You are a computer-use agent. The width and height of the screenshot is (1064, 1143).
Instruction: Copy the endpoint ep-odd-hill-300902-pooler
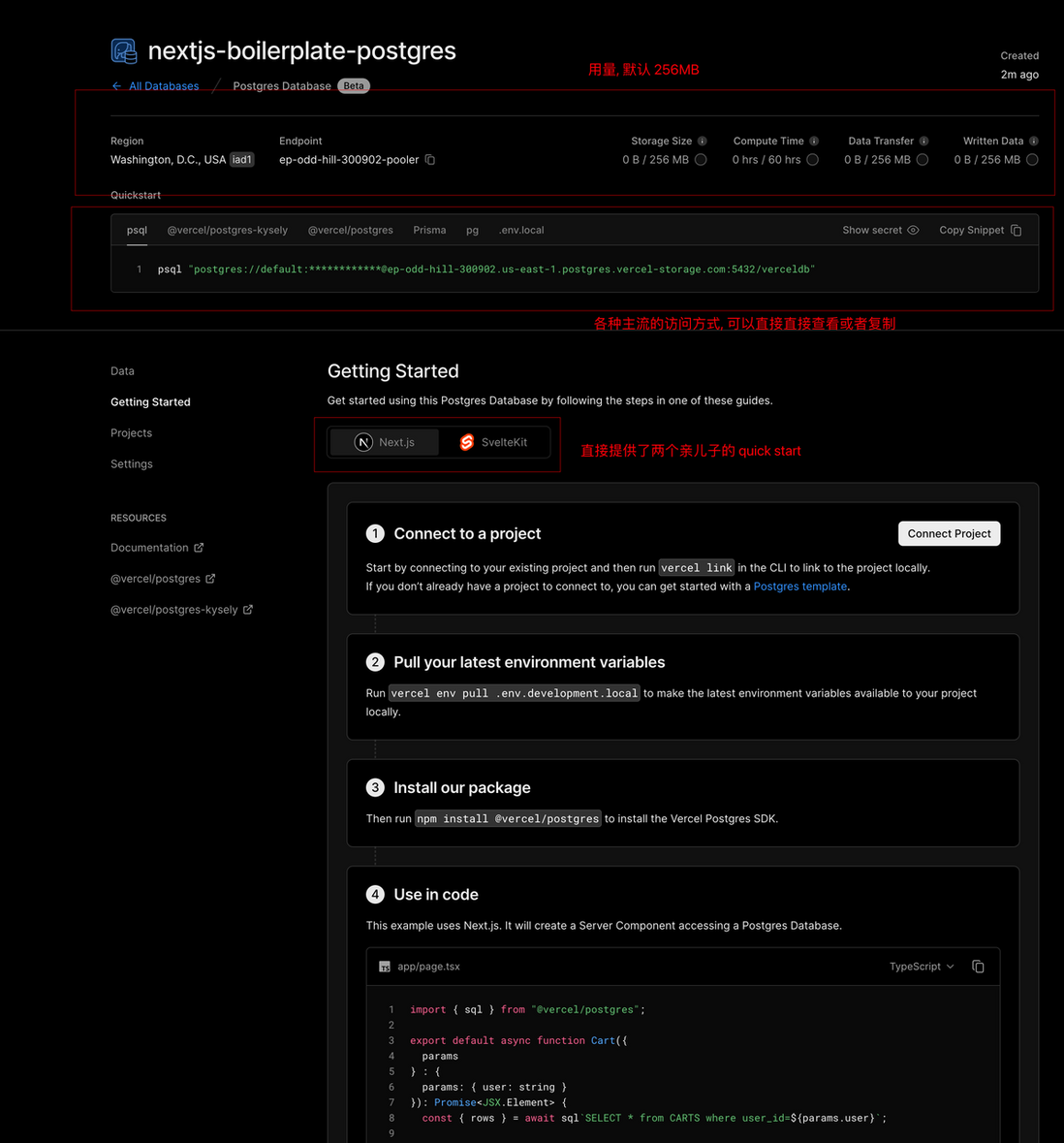430,160
